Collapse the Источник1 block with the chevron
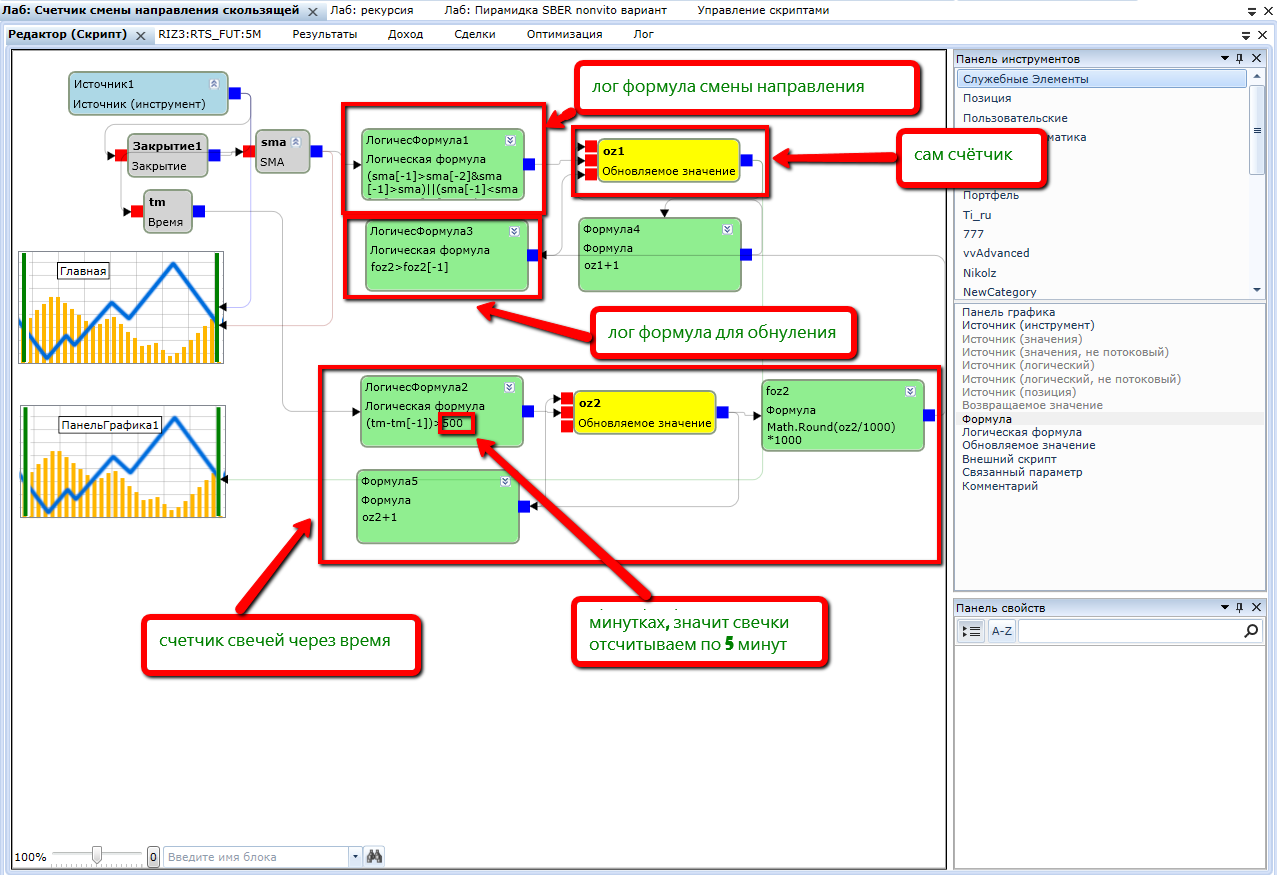The width and height of the screenshot is (1277, 875). [213, 84]
